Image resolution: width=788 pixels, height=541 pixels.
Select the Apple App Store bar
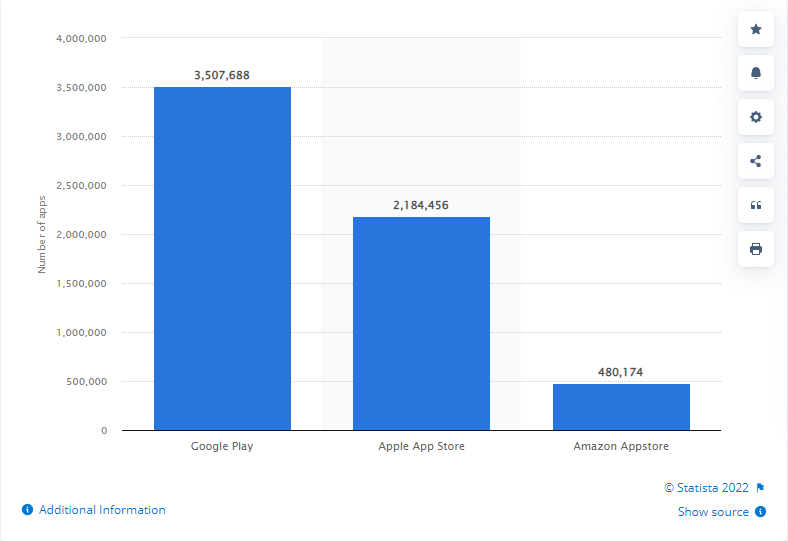click(x=421, y=323)
